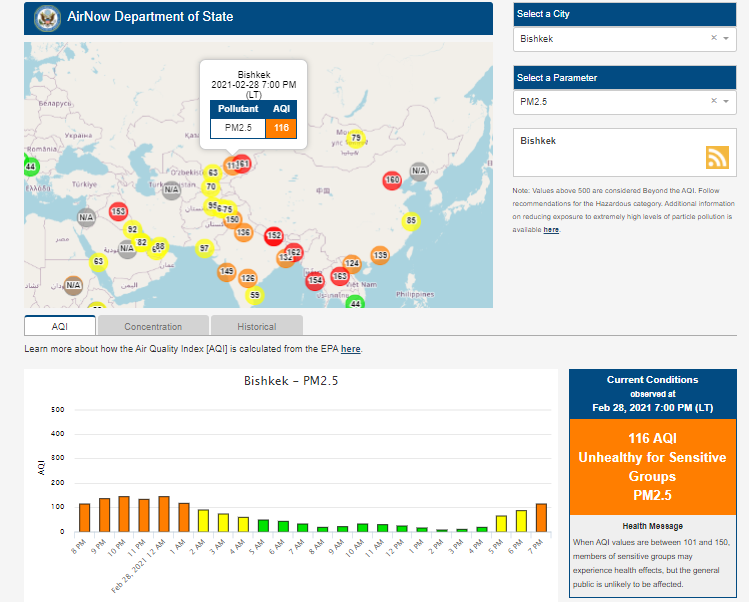Click the 7 PM bar in chart
749x602 pixels.
coord(541,518)
